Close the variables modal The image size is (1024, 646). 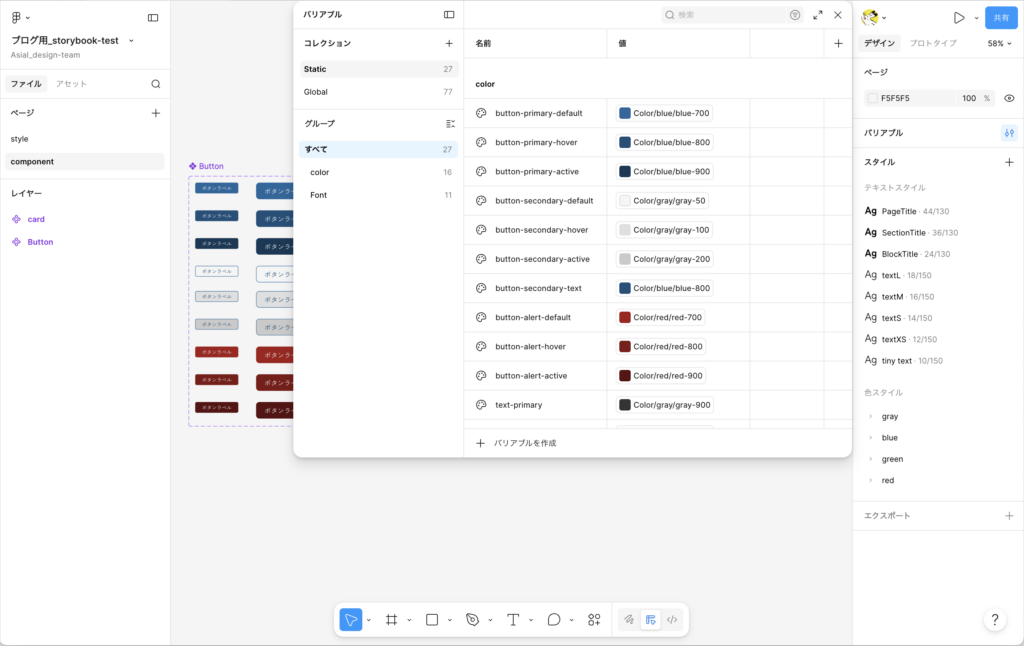click(837, 15)
